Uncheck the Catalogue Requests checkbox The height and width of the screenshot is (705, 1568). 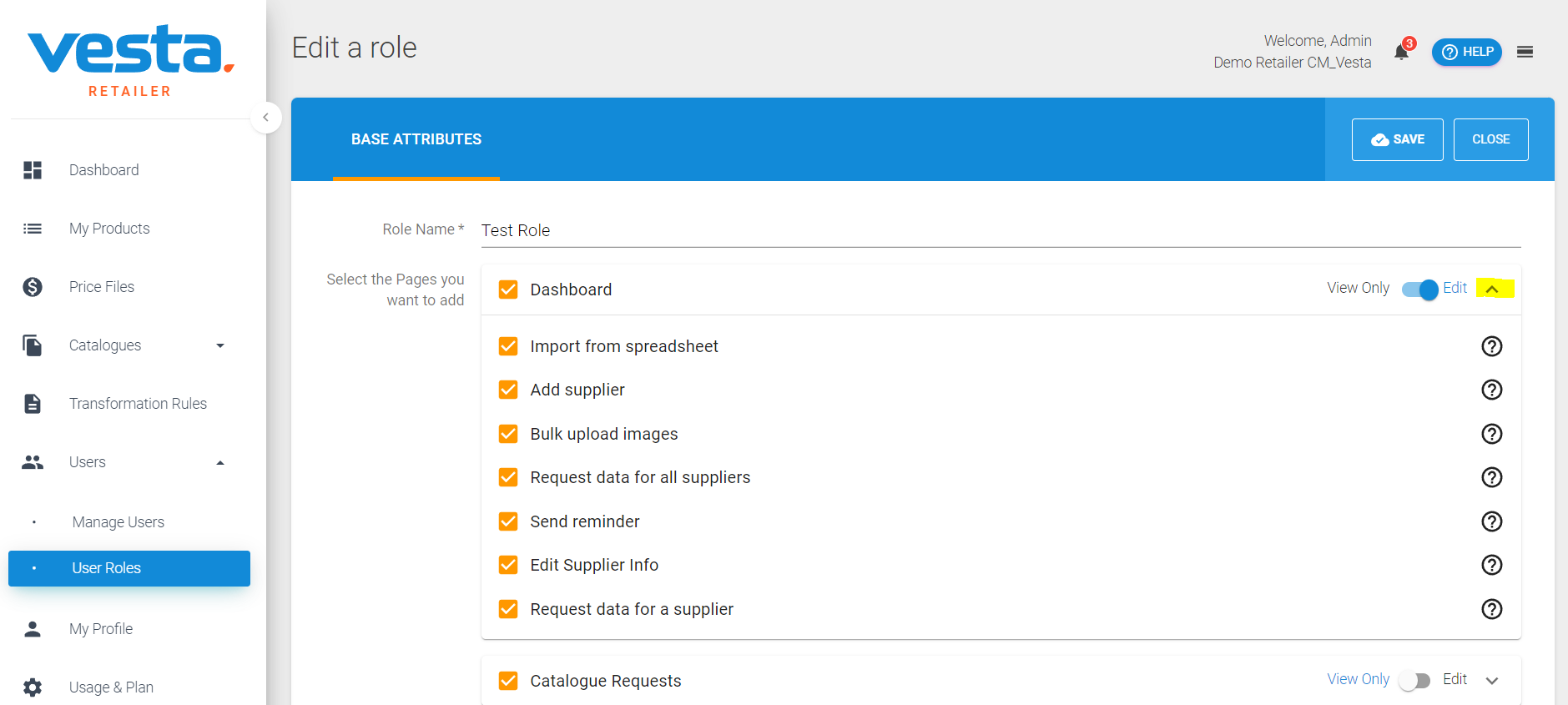tap(508, 681)
